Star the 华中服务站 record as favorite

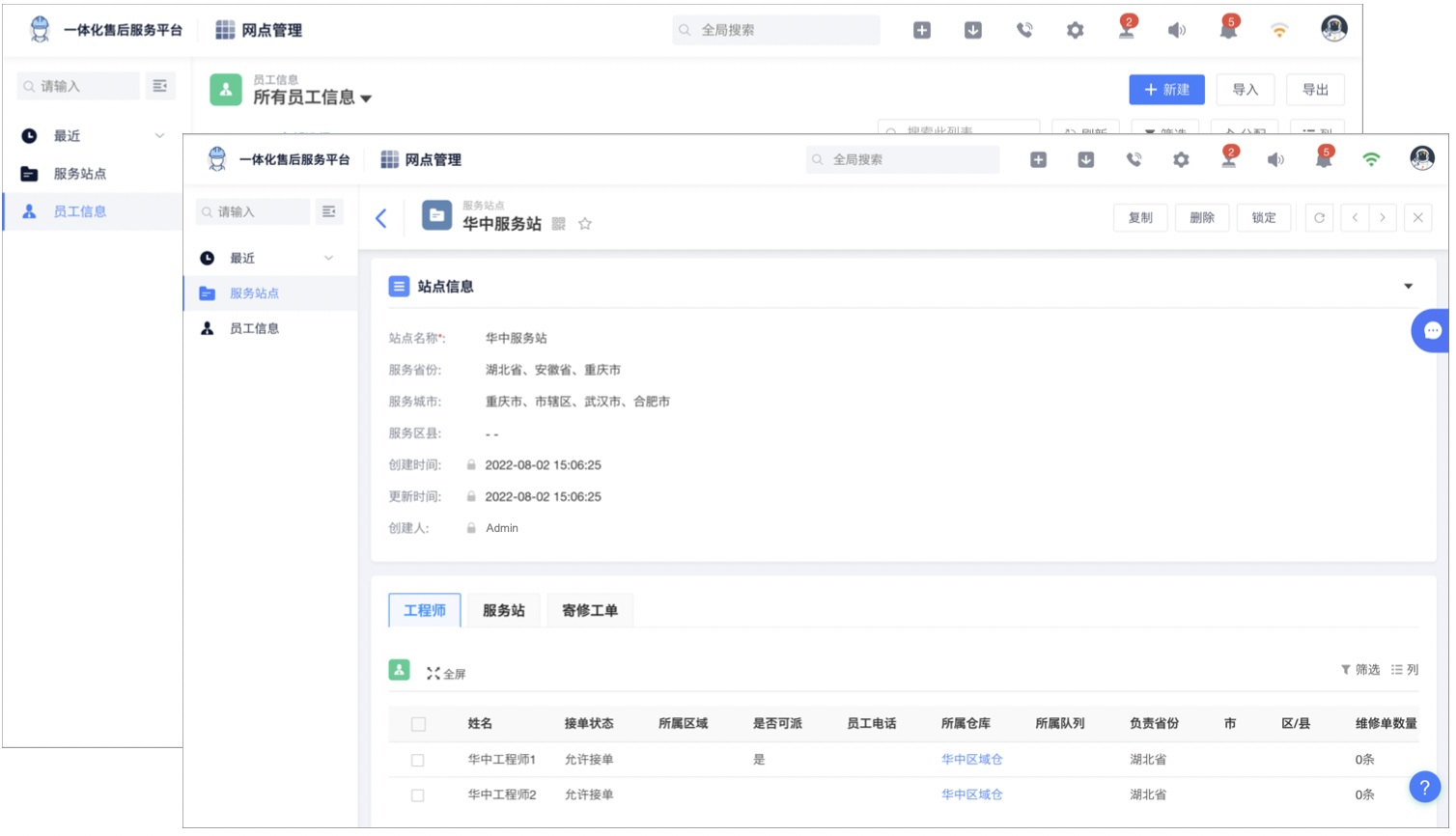pyautogui.click(x=585, y=223)
